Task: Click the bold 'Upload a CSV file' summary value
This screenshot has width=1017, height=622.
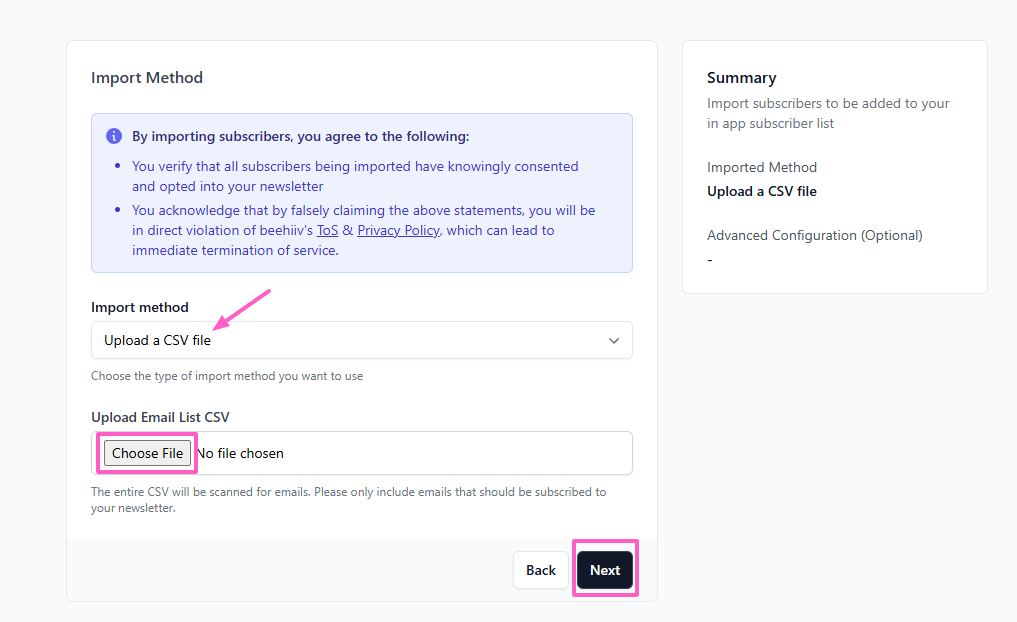Action: tap(761, 191)
